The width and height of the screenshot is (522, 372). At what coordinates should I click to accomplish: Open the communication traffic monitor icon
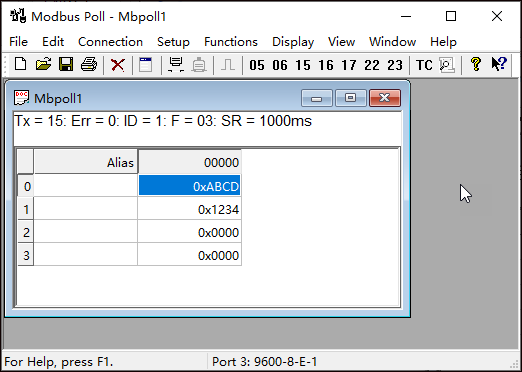tap(447, 65)
